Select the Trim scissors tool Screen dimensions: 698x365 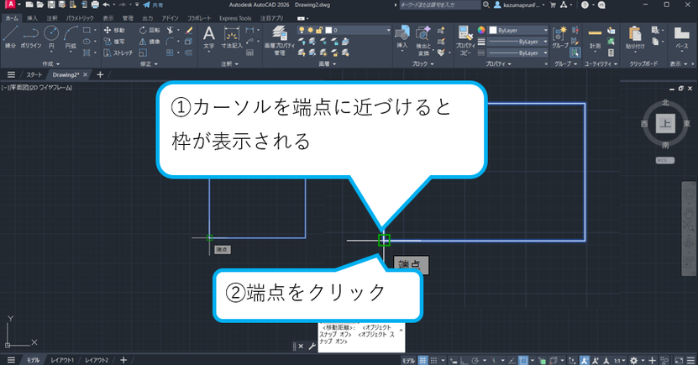[170, 30]
